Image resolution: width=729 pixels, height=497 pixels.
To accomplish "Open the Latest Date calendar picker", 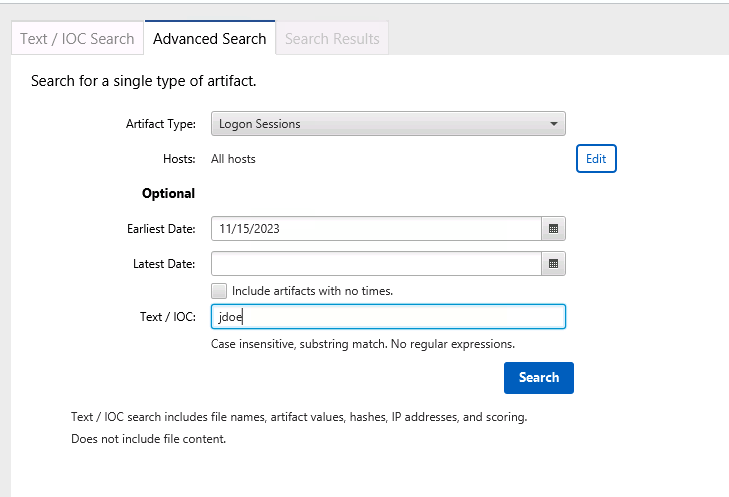I will point(553,264).
